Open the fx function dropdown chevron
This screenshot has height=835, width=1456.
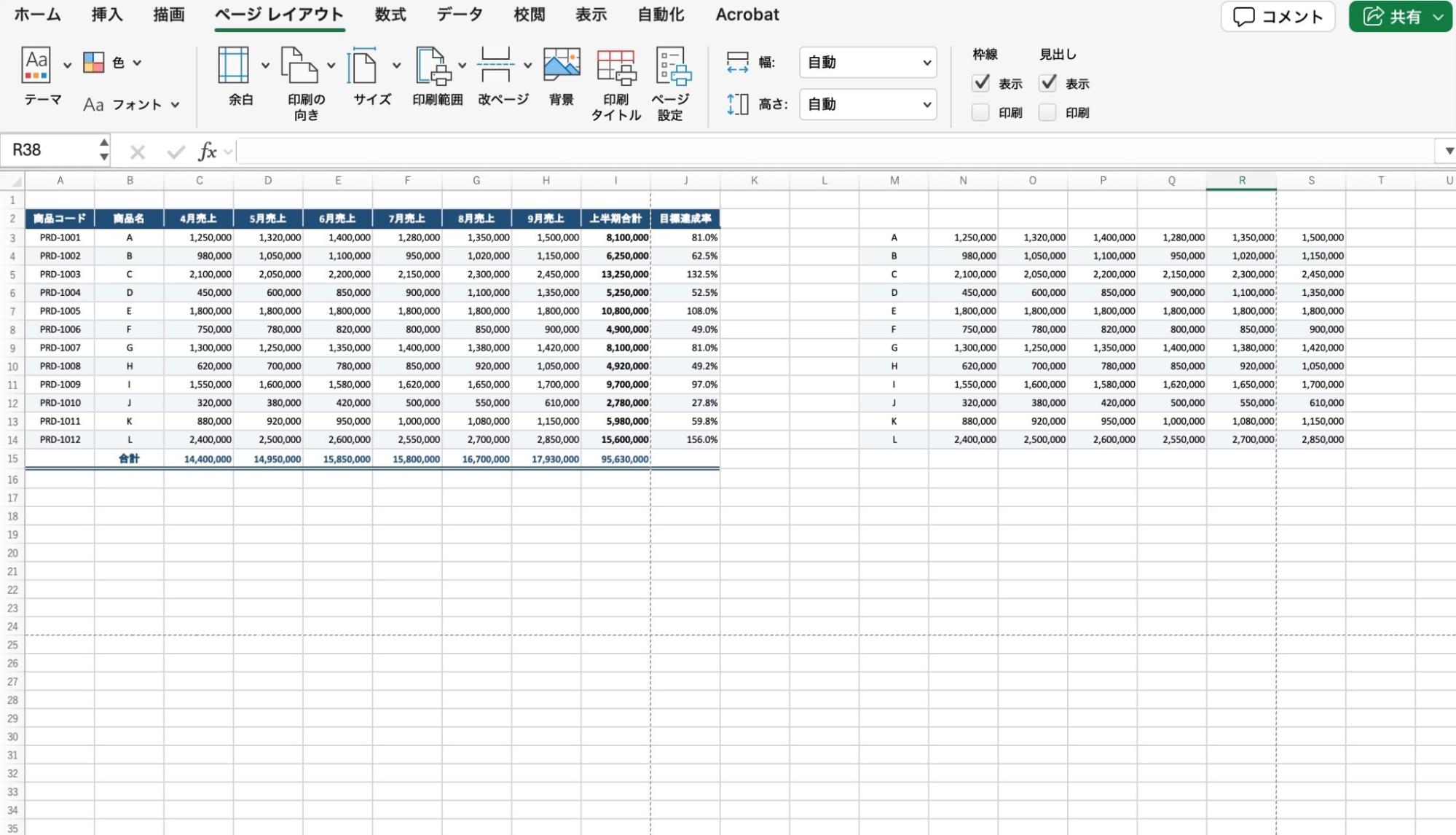[228, 152]
